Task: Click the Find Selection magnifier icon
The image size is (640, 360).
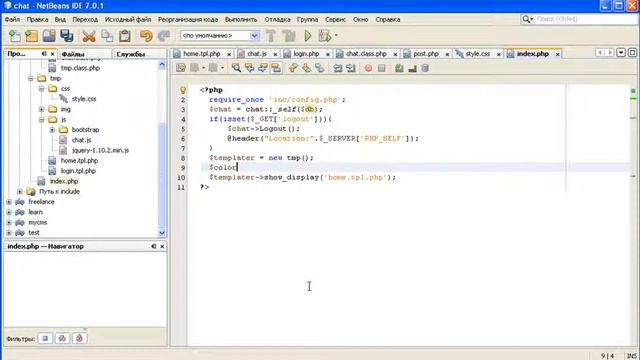Action: point(236,68)
